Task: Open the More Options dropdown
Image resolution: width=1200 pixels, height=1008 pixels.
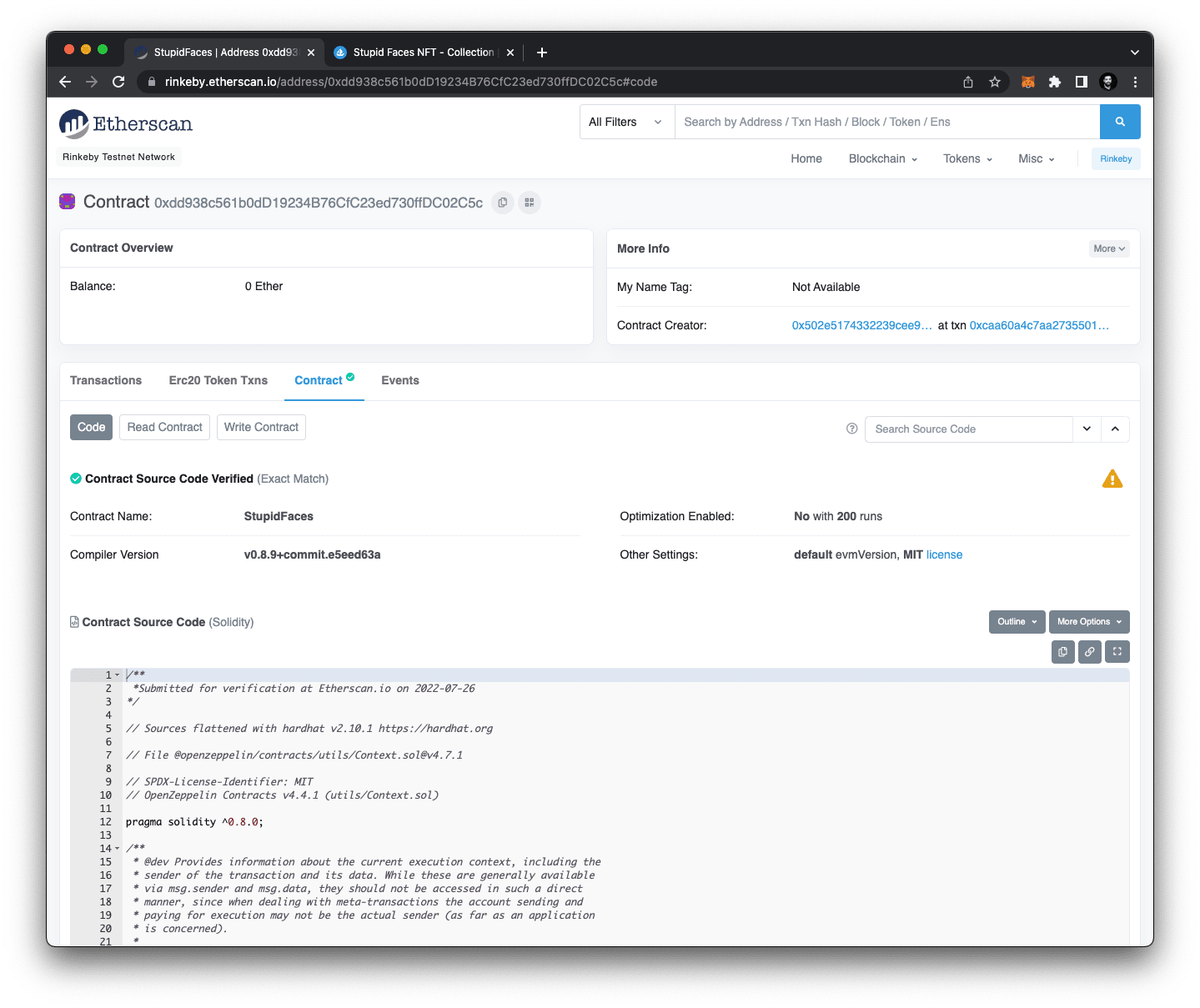Action: tap(1089, 622)
